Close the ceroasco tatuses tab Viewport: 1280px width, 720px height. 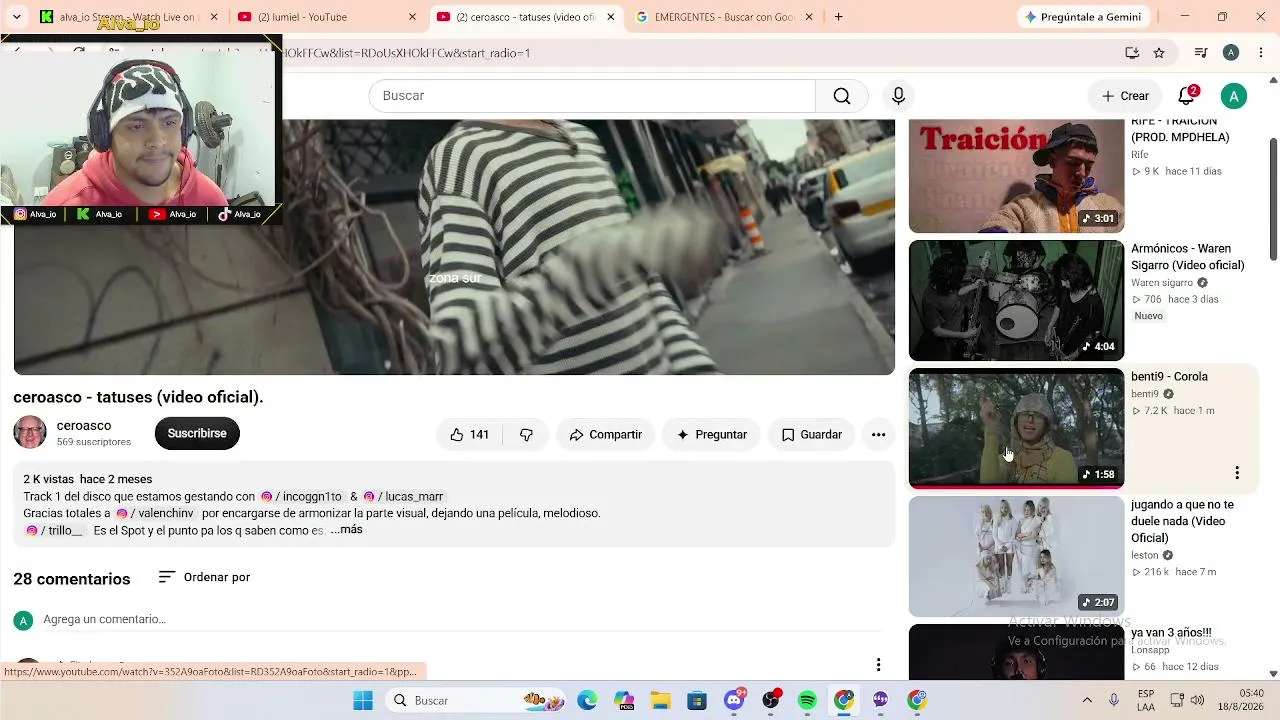611,17
